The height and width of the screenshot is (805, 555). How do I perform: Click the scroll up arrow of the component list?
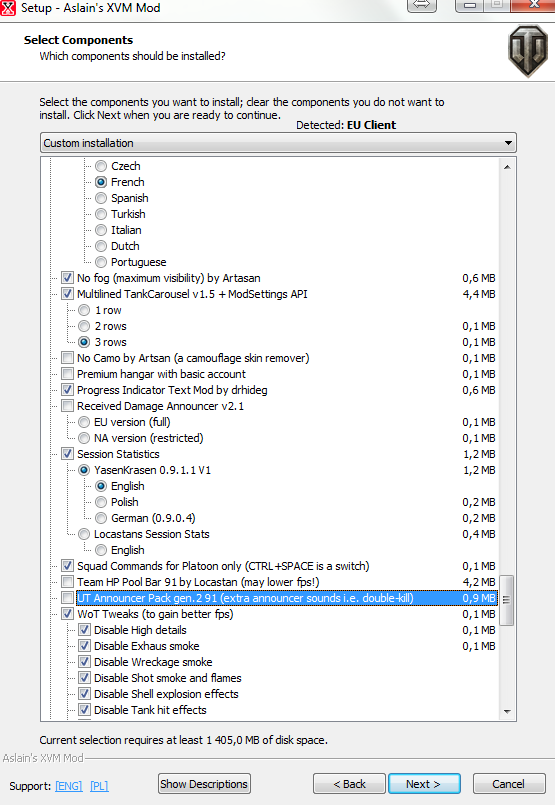click(507, 167)
